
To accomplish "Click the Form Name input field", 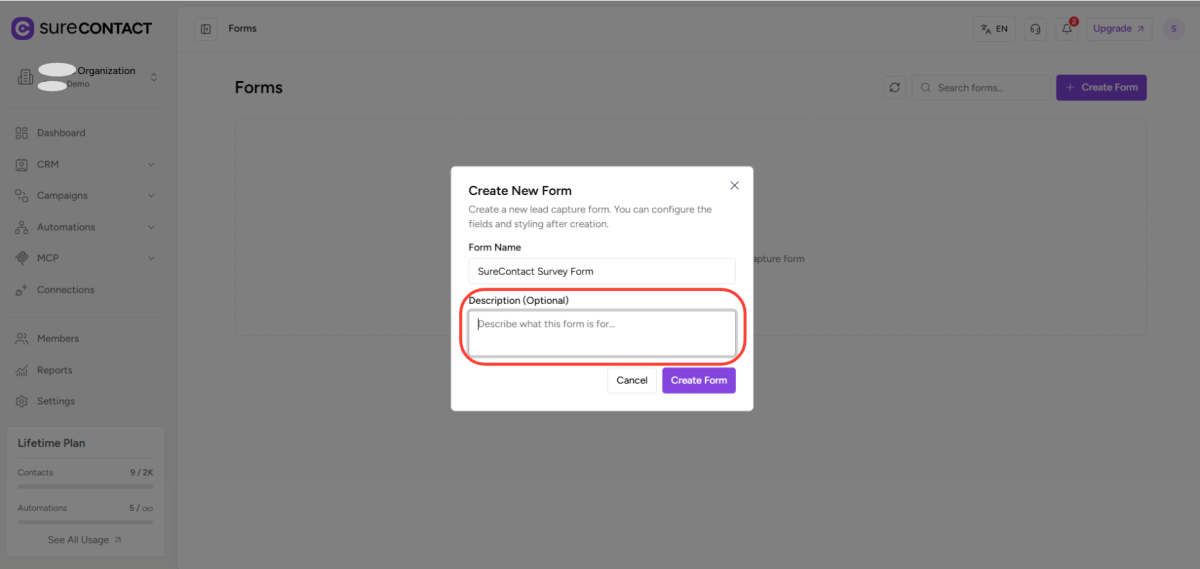I will click(x=602, y=271).
